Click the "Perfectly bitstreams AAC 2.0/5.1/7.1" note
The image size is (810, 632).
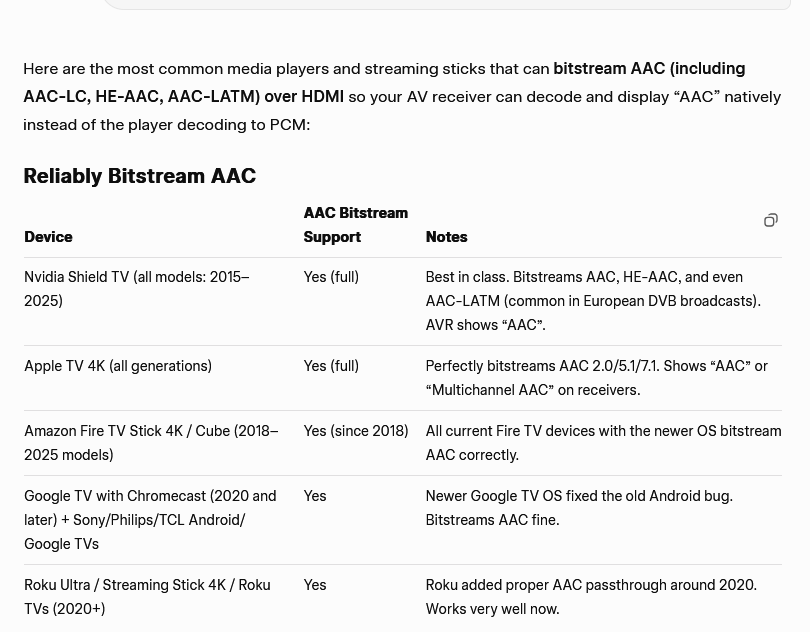click(x=596, y=378)
